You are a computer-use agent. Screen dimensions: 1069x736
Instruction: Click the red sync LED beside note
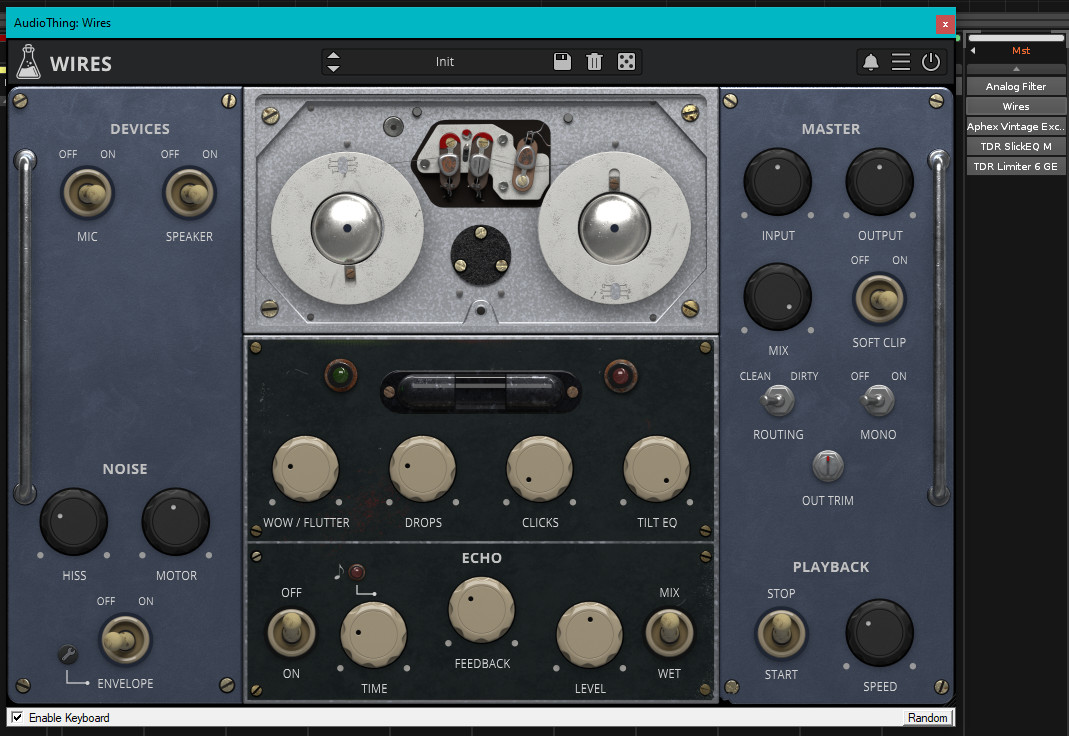(x=357, y=572)
